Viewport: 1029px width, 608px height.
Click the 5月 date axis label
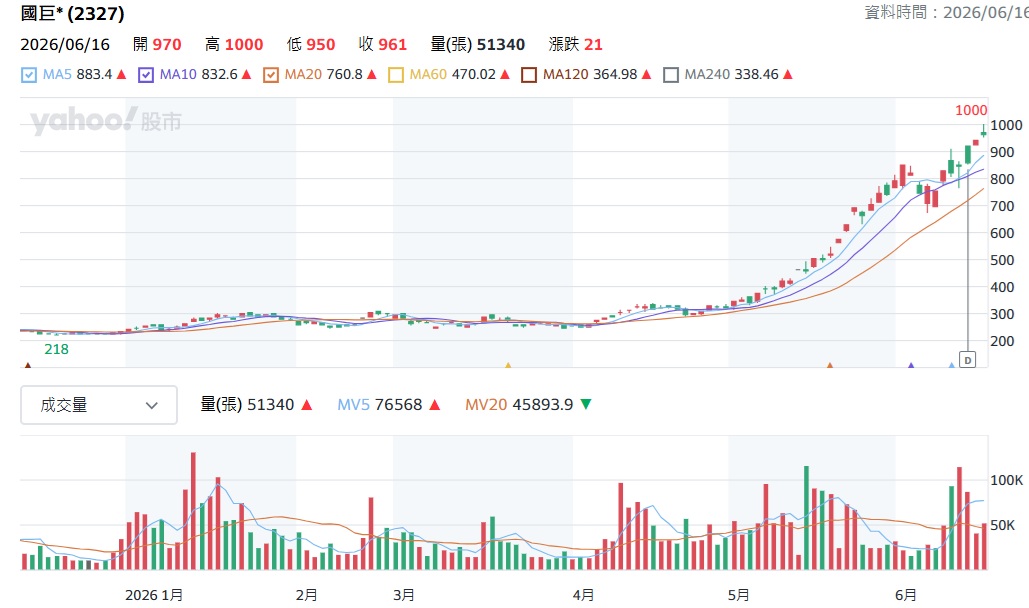tap(739, 596)
